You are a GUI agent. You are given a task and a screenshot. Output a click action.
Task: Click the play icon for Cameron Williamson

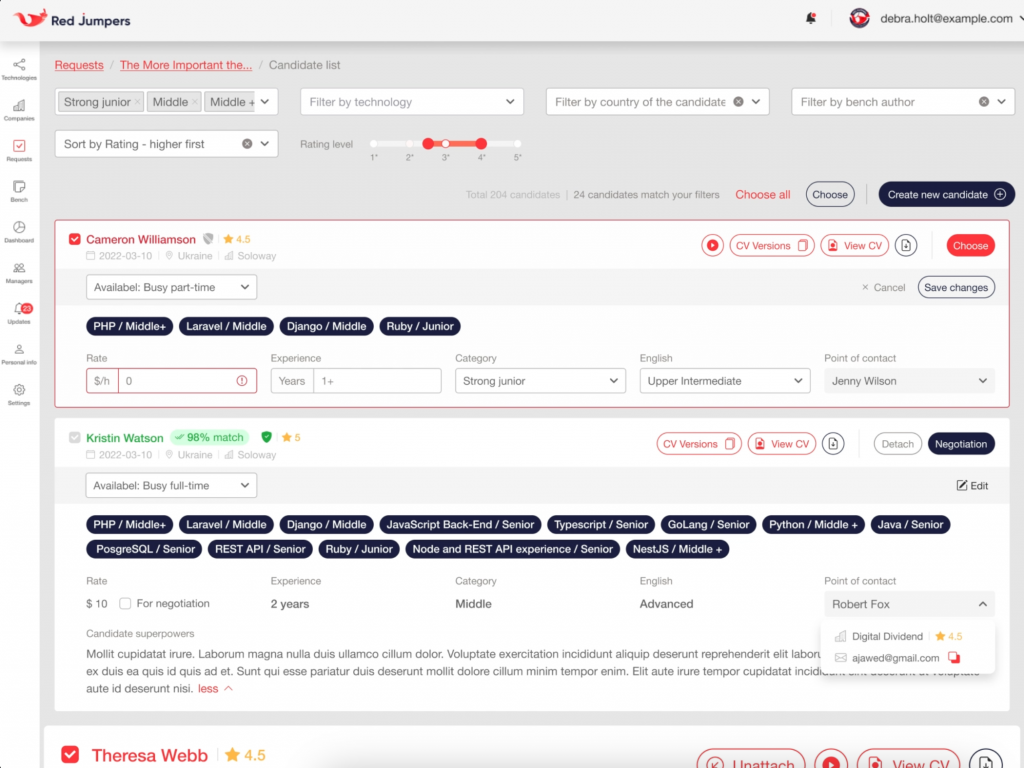click(x=712, y=245)
